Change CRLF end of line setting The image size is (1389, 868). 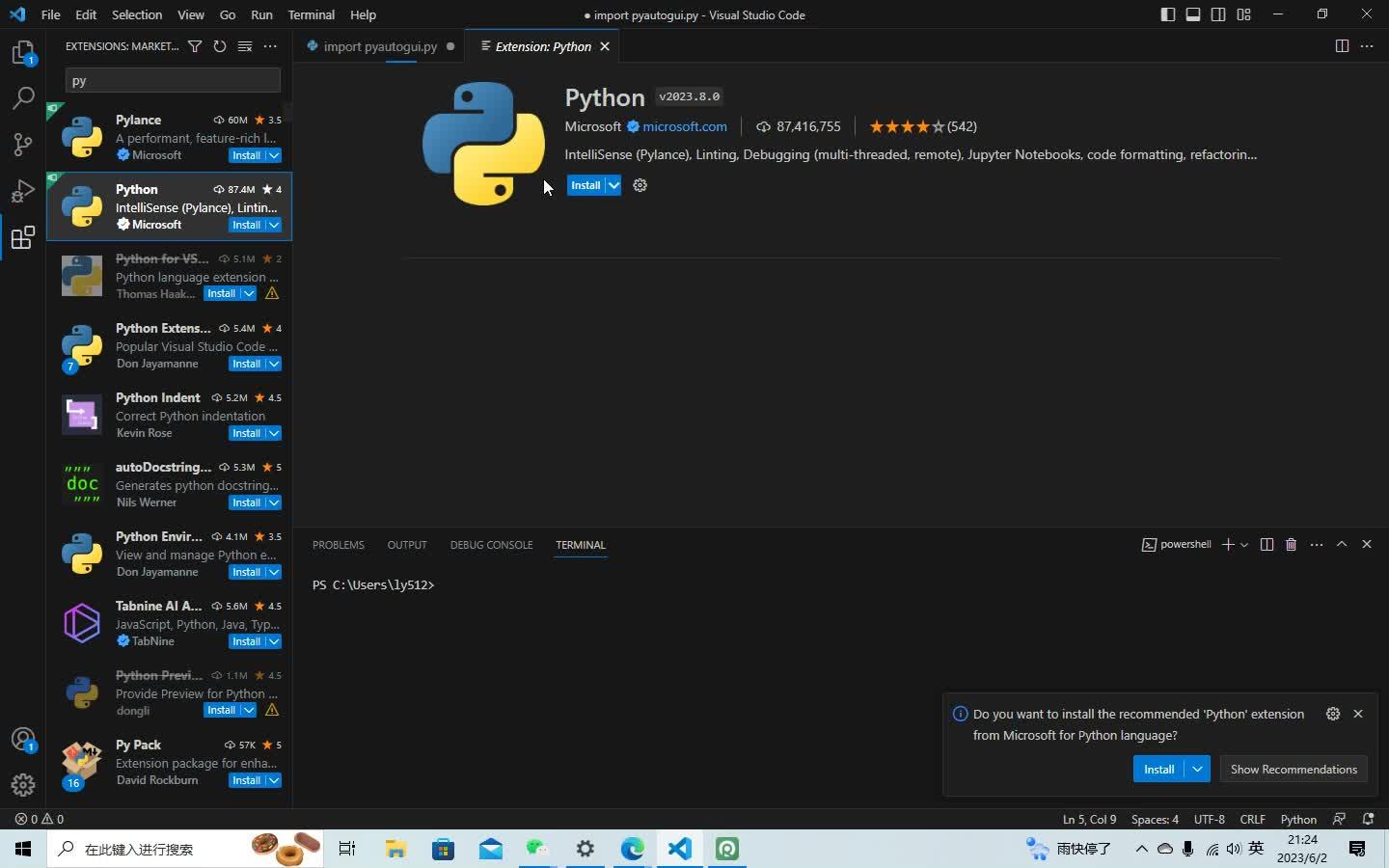1252,819
